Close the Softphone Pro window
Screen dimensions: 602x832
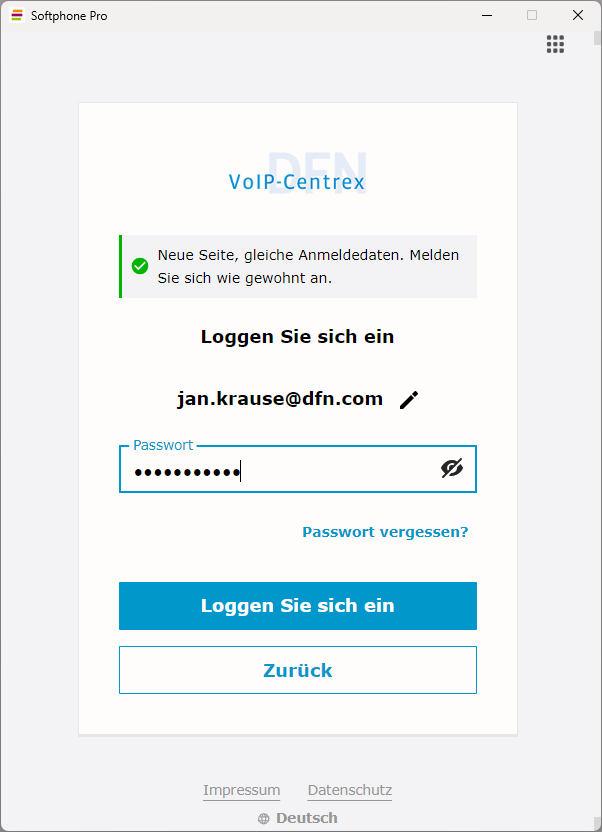578,16
